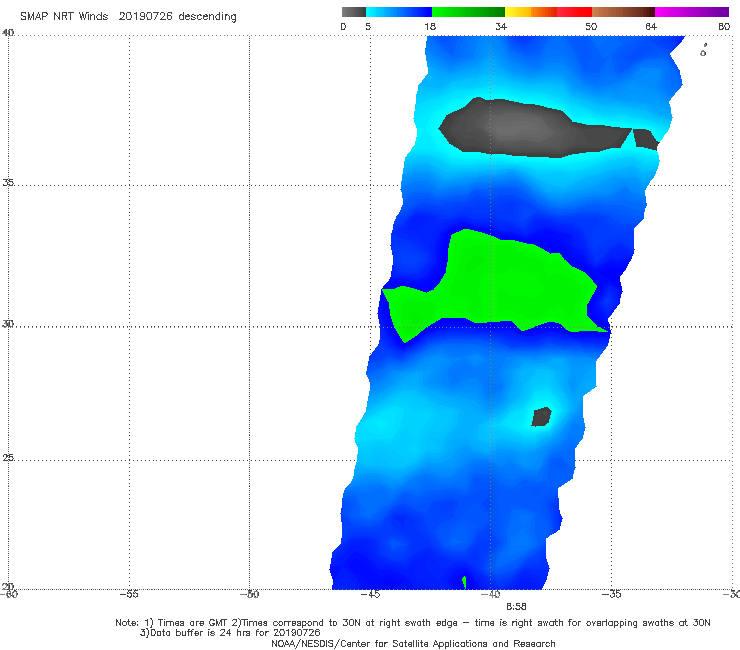
Task: Click the date "20190726" in the title
Action: [x=145, y=16]
